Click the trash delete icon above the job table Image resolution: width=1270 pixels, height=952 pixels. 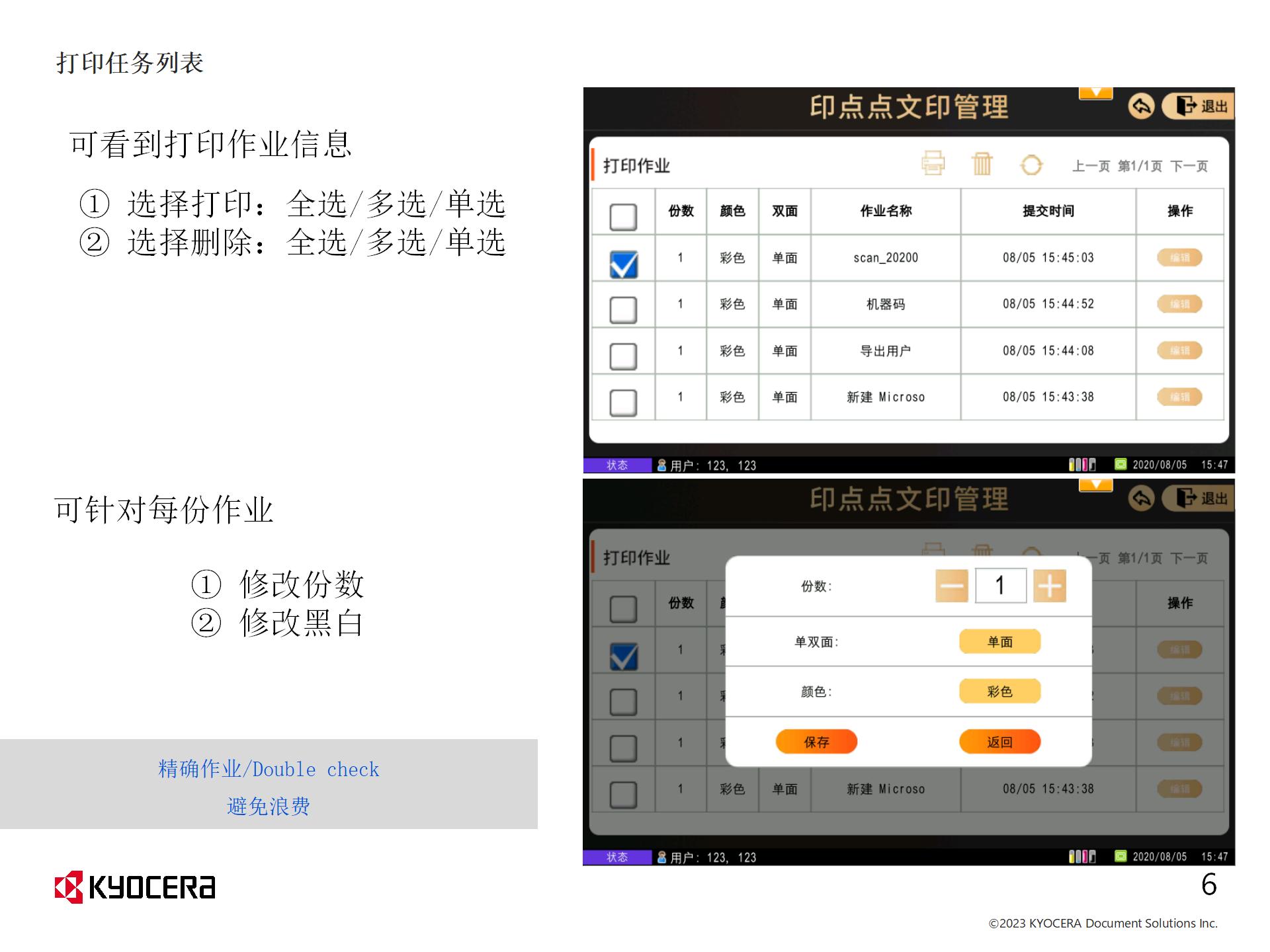[982, 163]
